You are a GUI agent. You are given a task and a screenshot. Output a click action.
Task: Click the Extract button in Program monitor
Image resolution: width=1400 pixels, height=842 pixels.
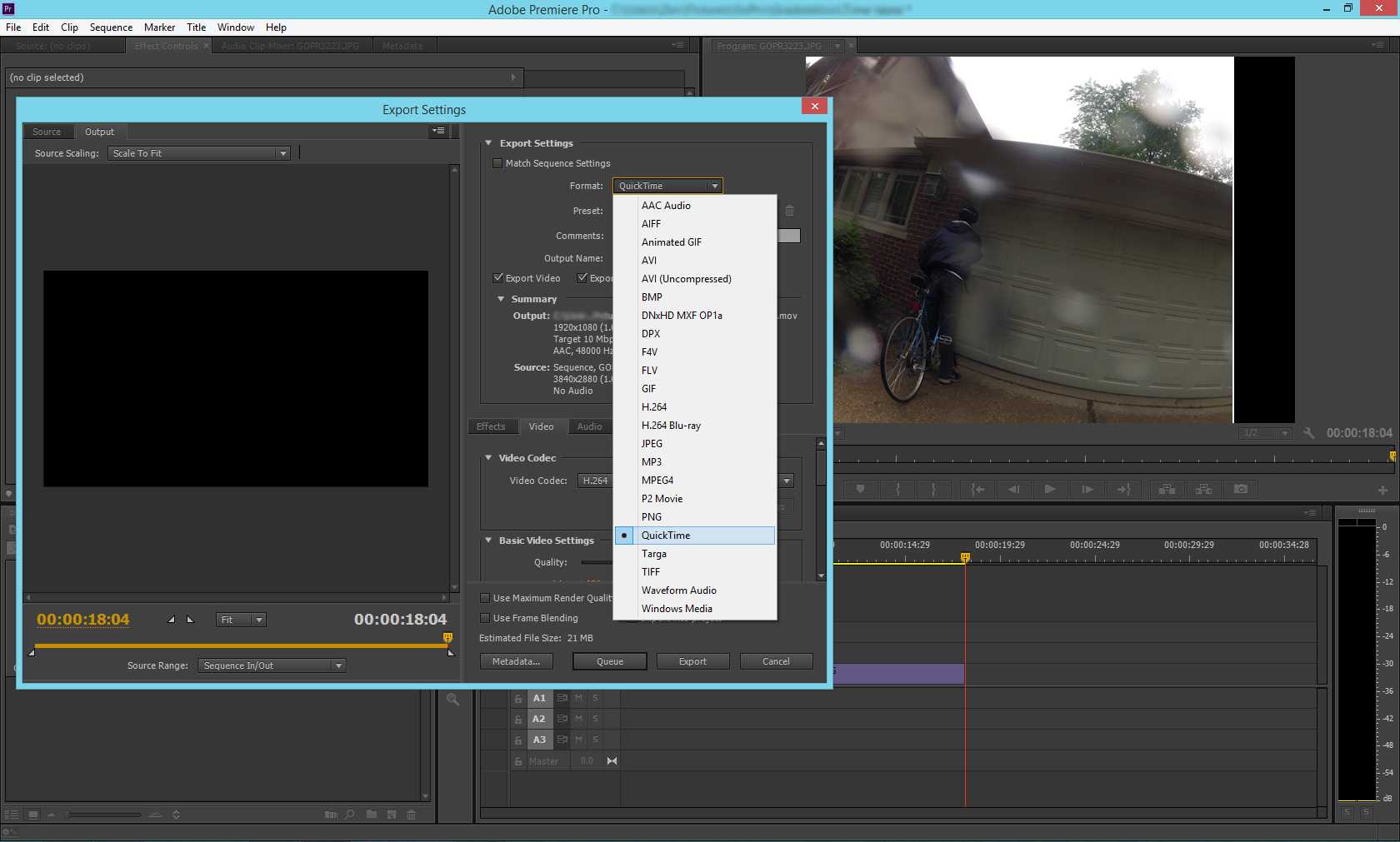(1203, 490)
